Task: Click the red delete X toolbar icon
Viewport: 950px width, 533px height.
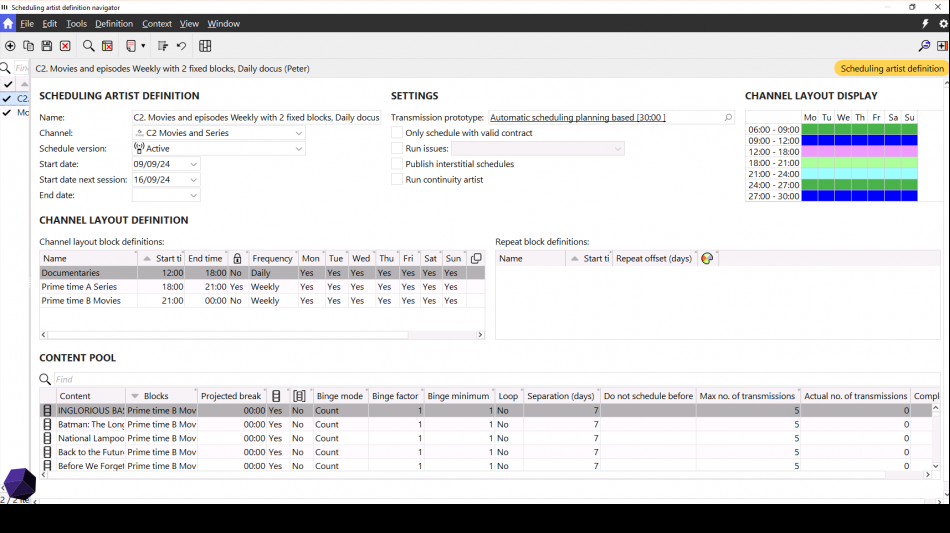Action: [65, 46]
